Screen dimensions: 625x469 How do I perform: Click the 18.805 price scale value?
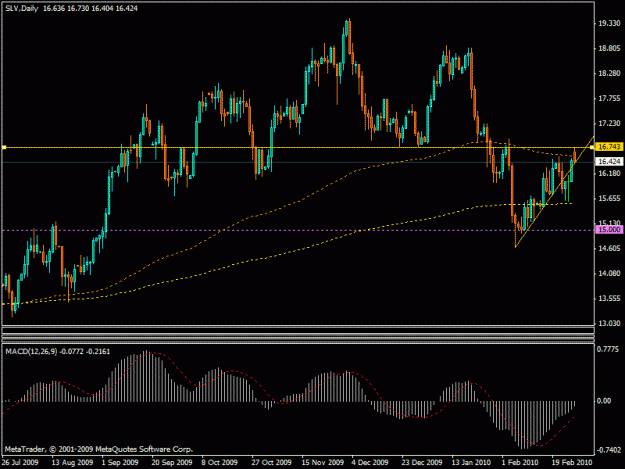tap(609, 48)
